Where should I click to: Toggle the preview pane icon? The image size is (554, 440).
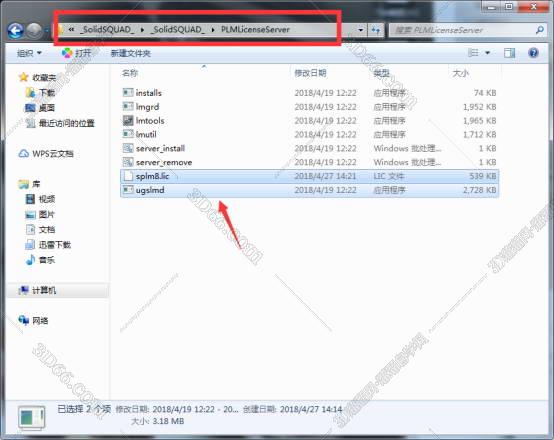[x=509, y=53]
